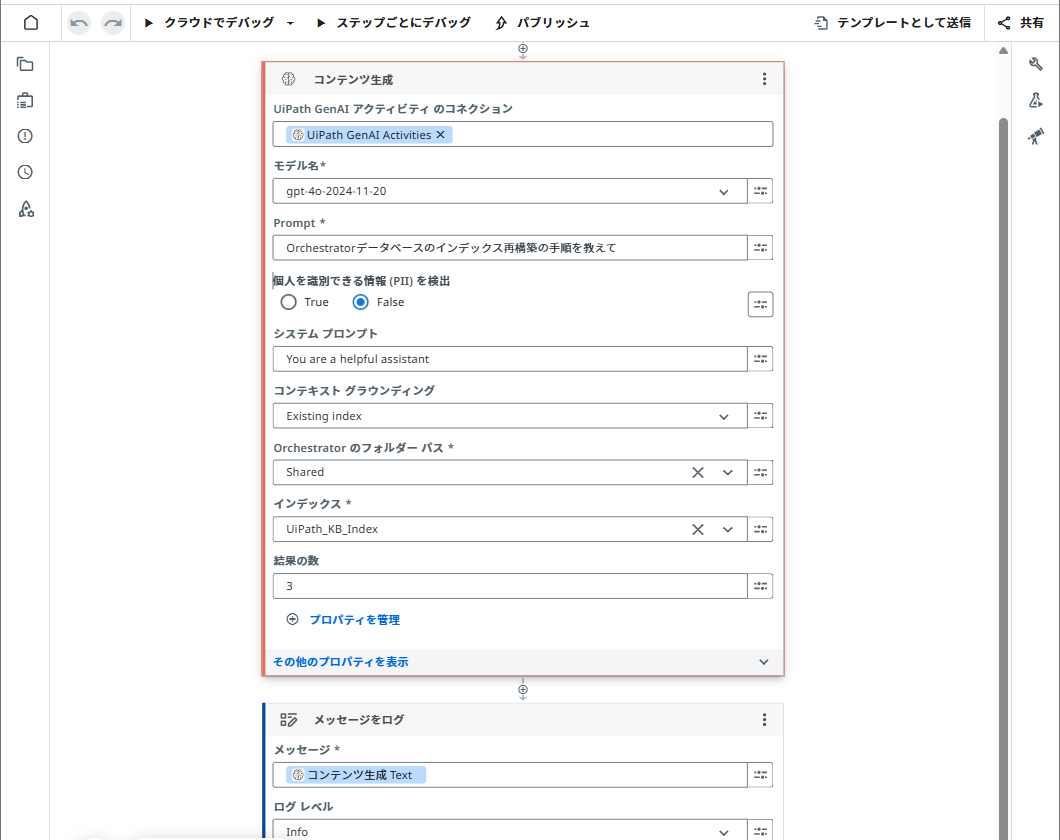Expand the Orchestrator folder path dropdown
This screenshot has height=840, width=1060.
(728, 472)
